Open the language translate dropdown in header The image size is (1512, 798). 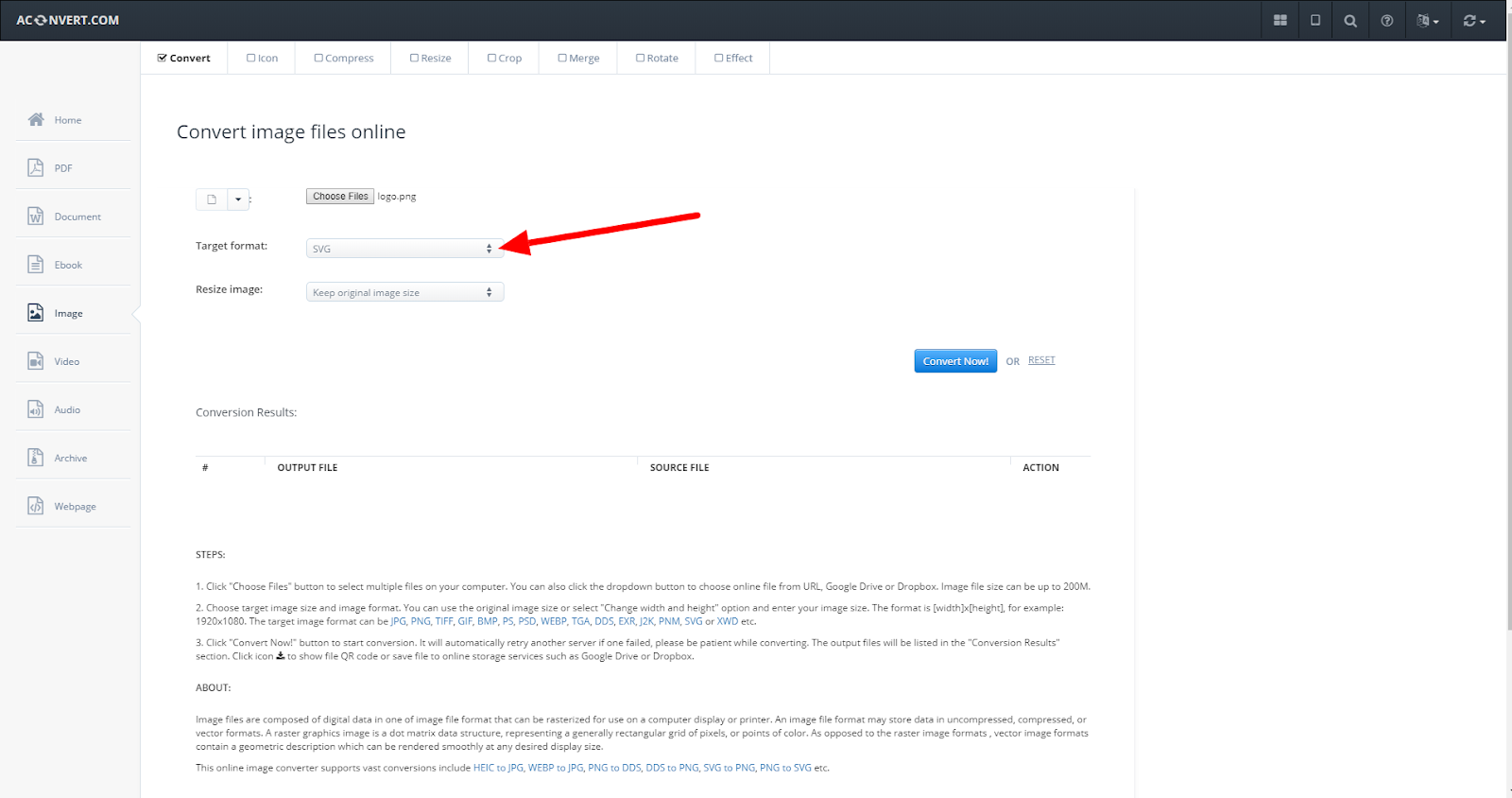pyautogui.click(x=1428, y=20)
